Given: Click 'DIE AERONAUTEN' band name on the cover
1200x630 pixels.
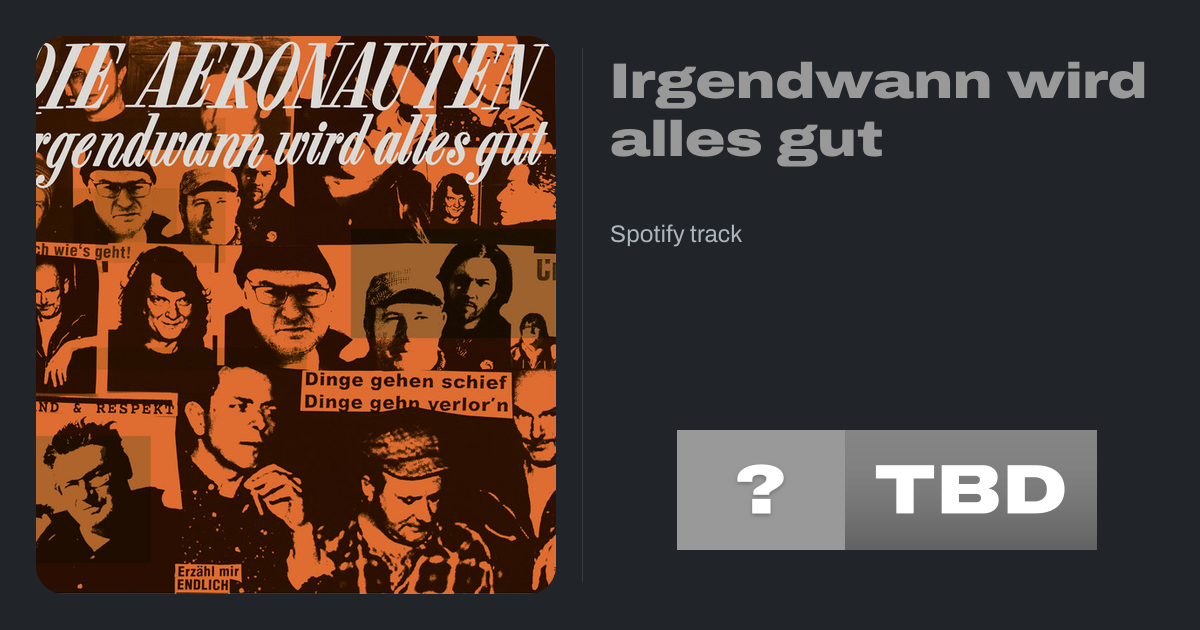Looking at the screenshot, I should click(296, 78).
